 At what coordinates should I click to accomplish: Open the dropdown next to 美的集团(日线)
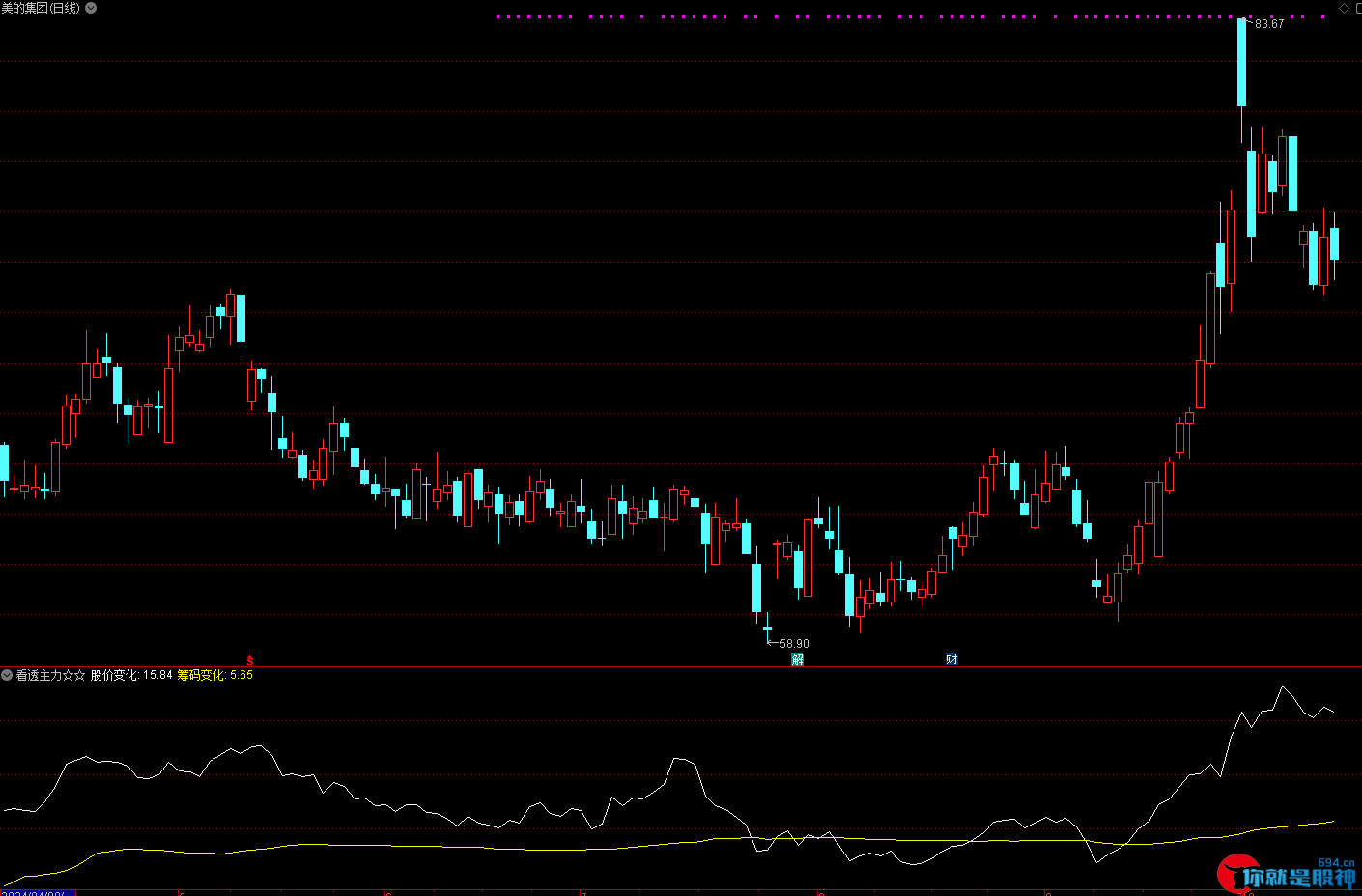click(x=91, y=8)
